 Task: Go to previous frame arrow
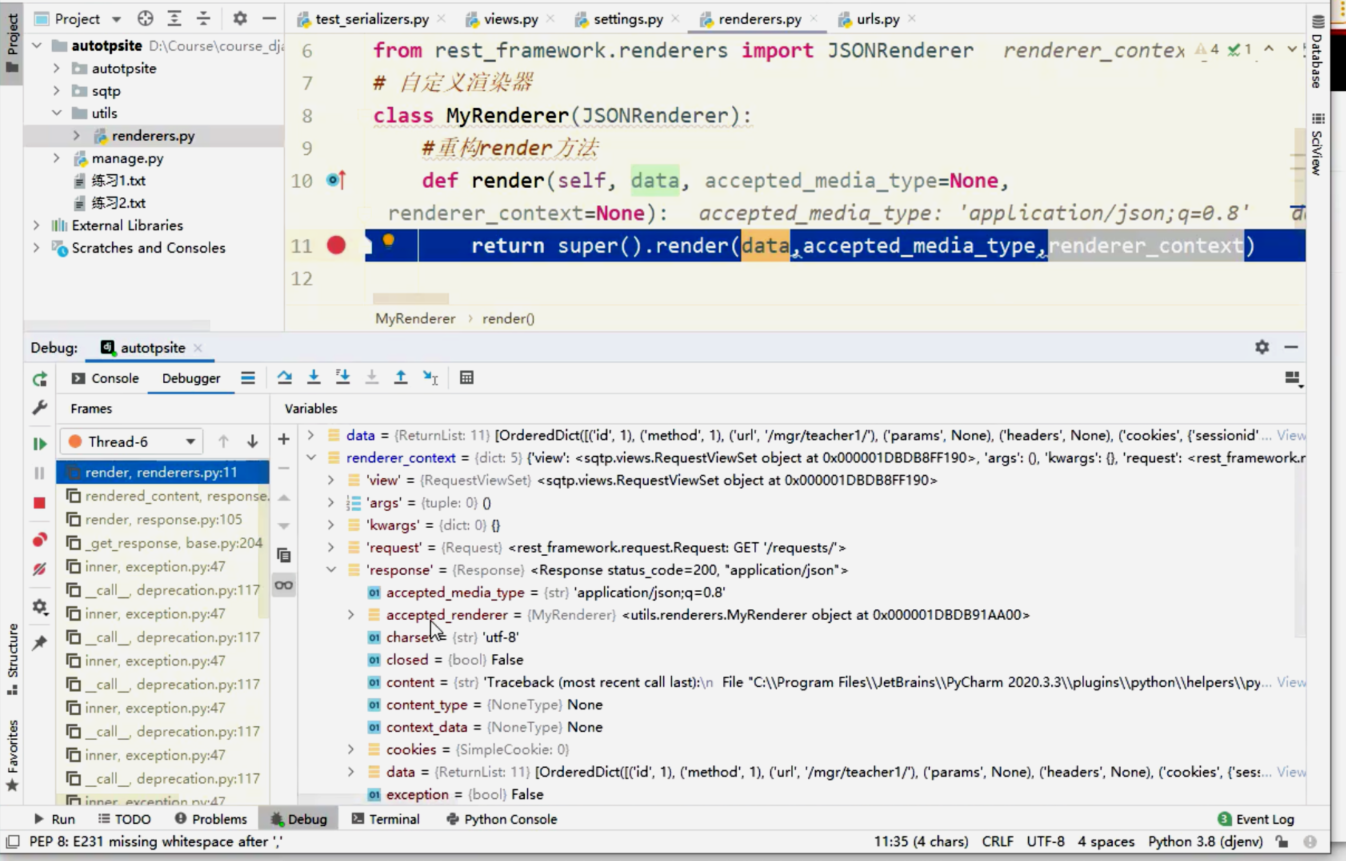[224, 441]
